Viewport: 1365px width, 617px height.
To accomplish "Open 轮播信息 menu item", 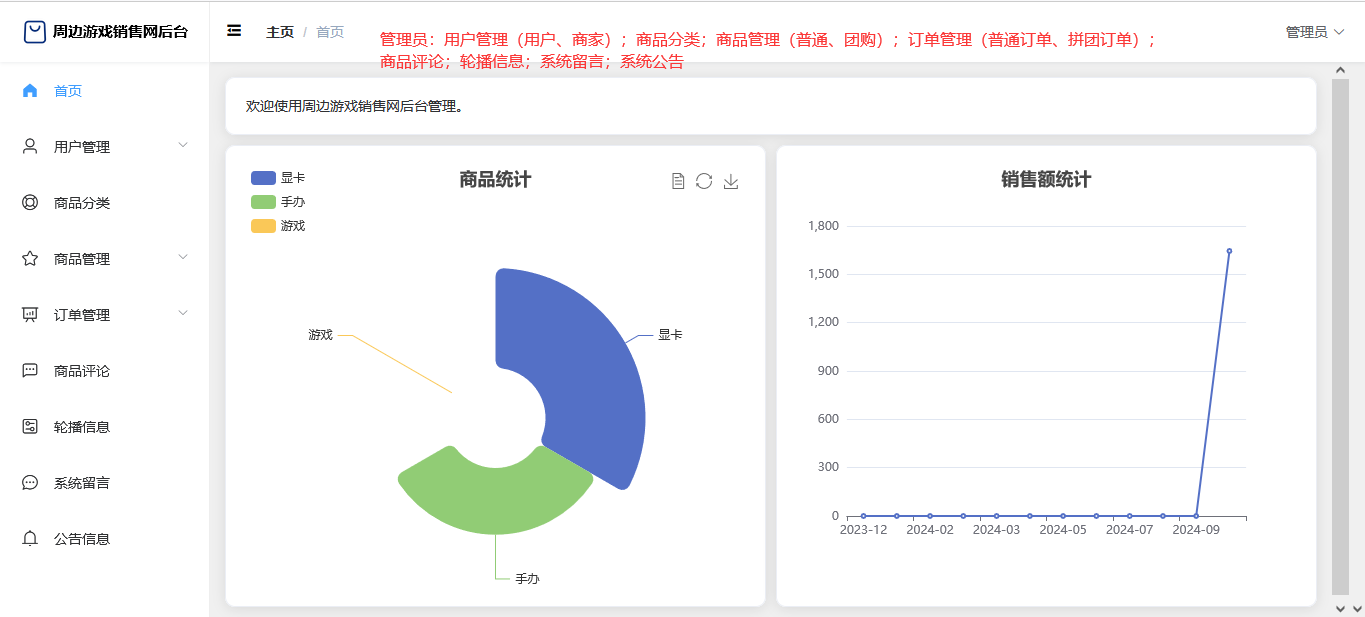I will (82, 427).
